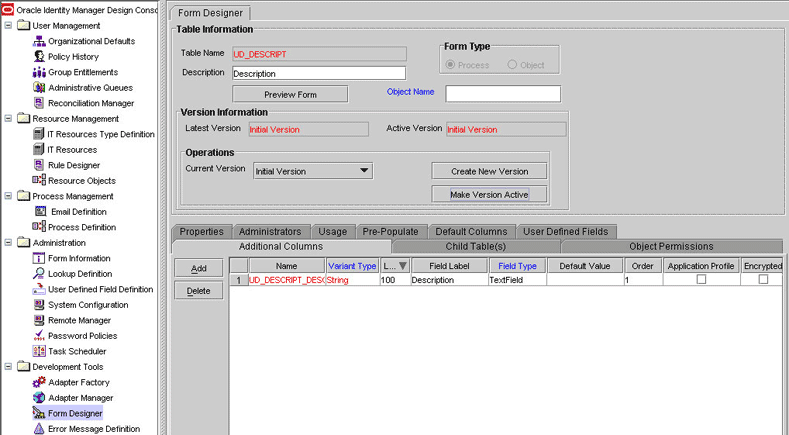The height and width of the screenshot is (435, 789).
Task: Switch to the Properties tab
Action: tap(202, 232)
